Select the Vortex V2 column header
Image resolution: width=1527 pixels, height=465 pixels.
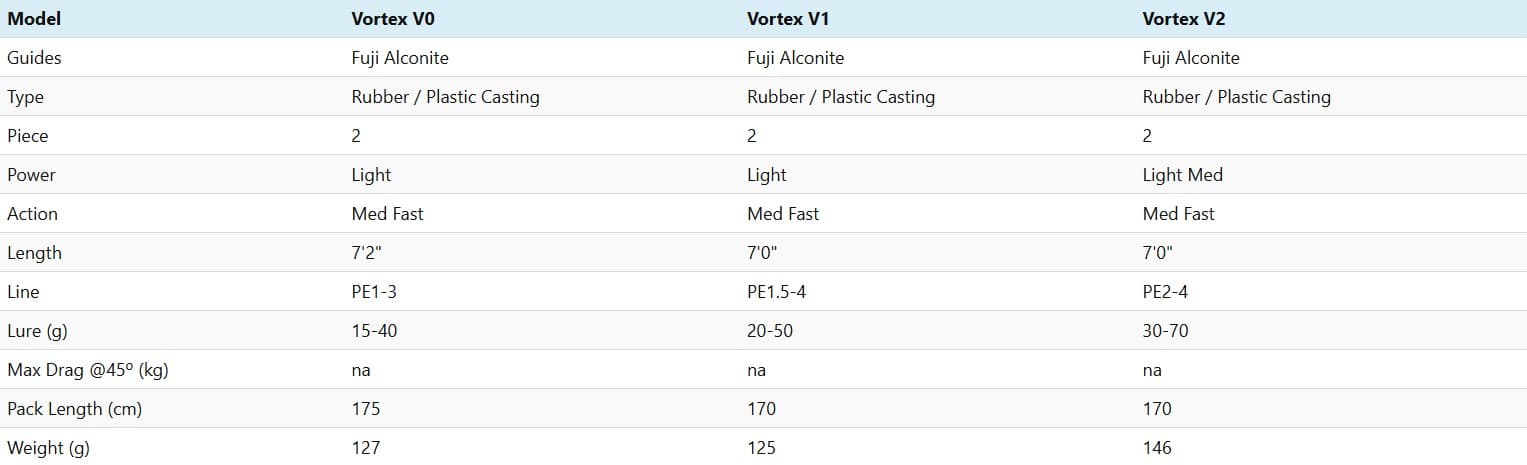click(x=1182, y=19)
